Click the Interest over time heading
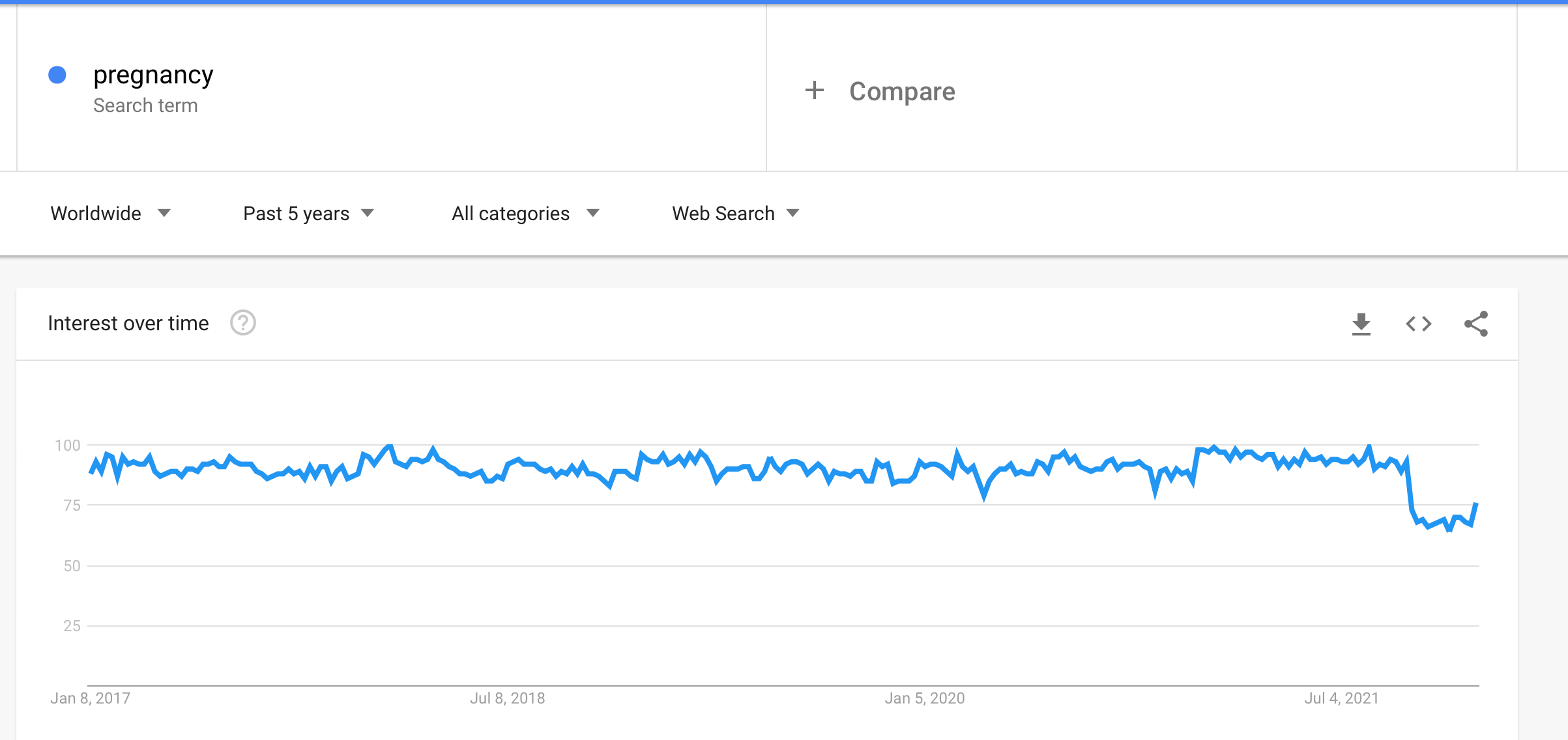This screenshot has width=1568, height=740. (128, 323)
